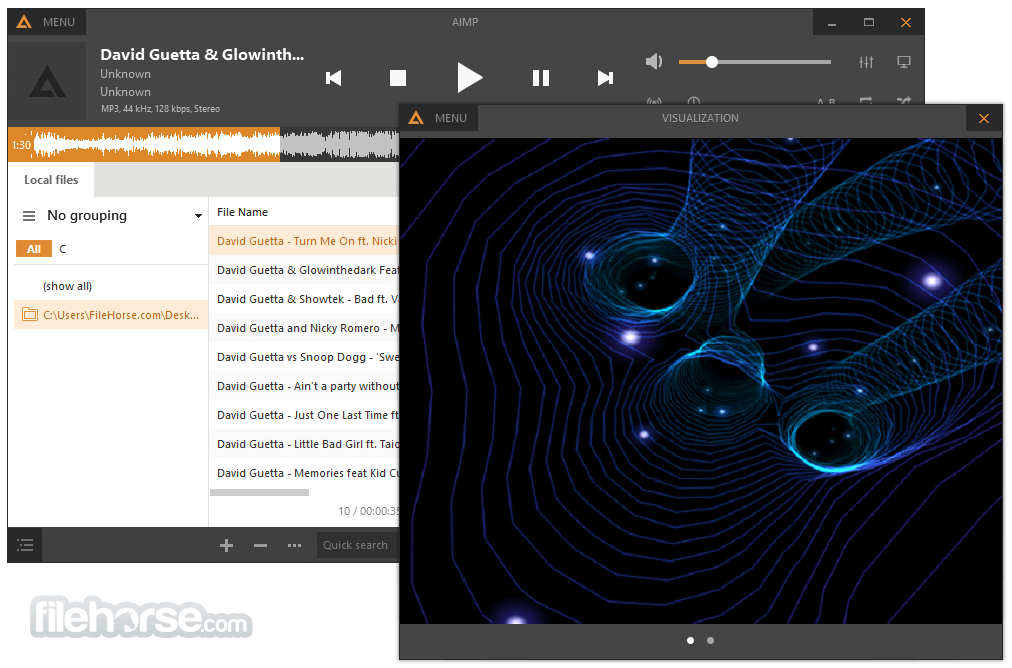Viewport: 1012px width, 668px height.
Task: Select the (show all) entry
Action: [67, 286]
